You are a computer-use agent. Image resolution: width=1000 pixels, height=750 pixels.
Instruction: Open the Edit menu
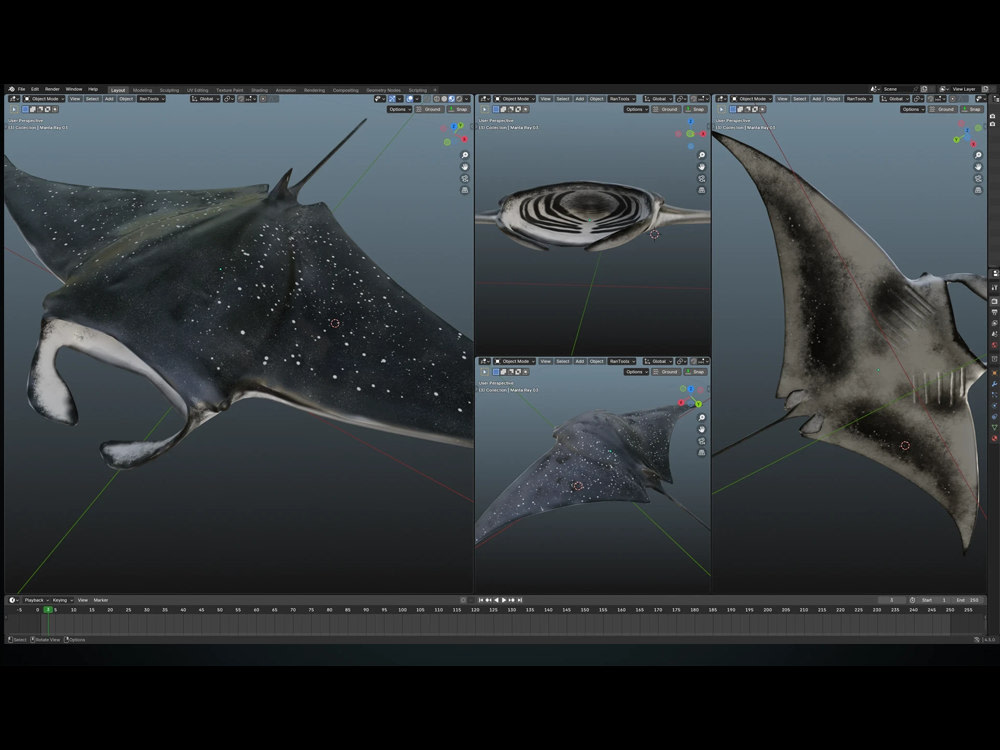point(35,89)
